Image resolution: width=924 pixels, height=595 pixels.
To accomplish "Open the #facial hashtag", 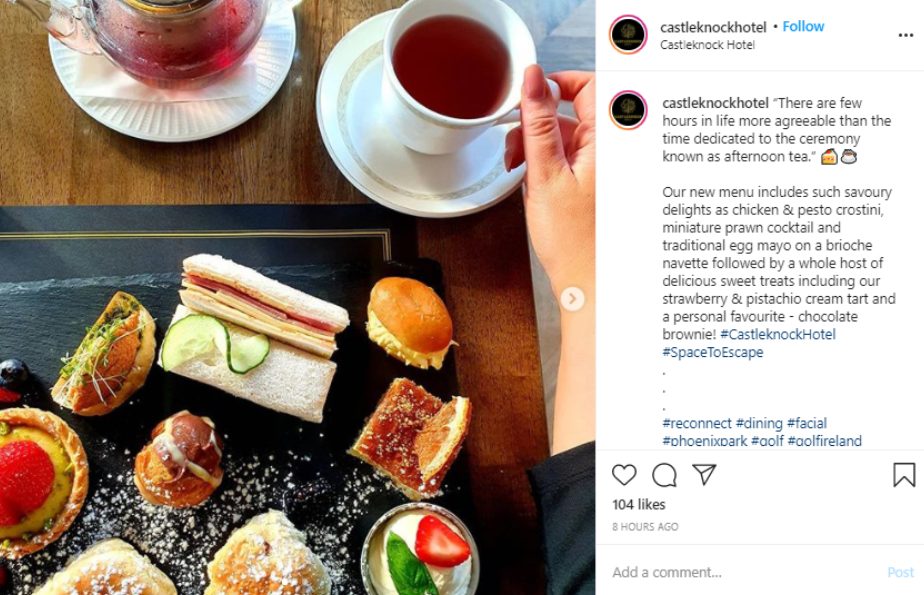I will 807,423.
